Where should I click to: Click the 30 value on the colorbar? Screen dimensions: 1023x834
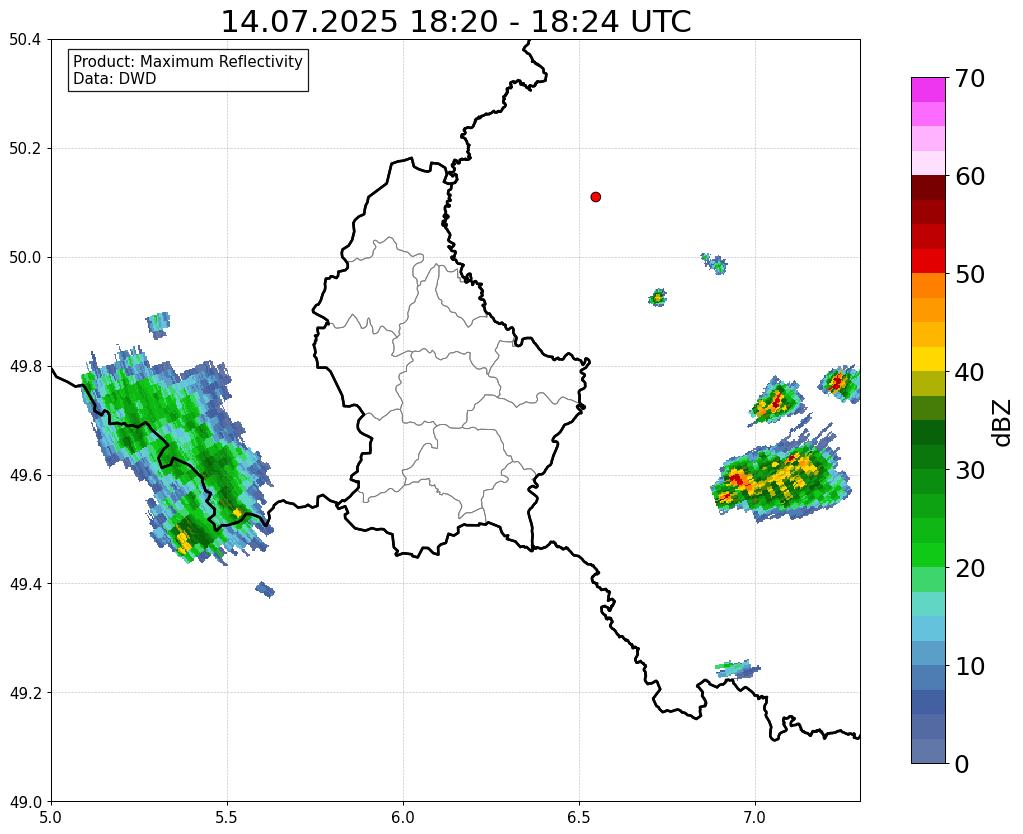(x=969, y=470)
